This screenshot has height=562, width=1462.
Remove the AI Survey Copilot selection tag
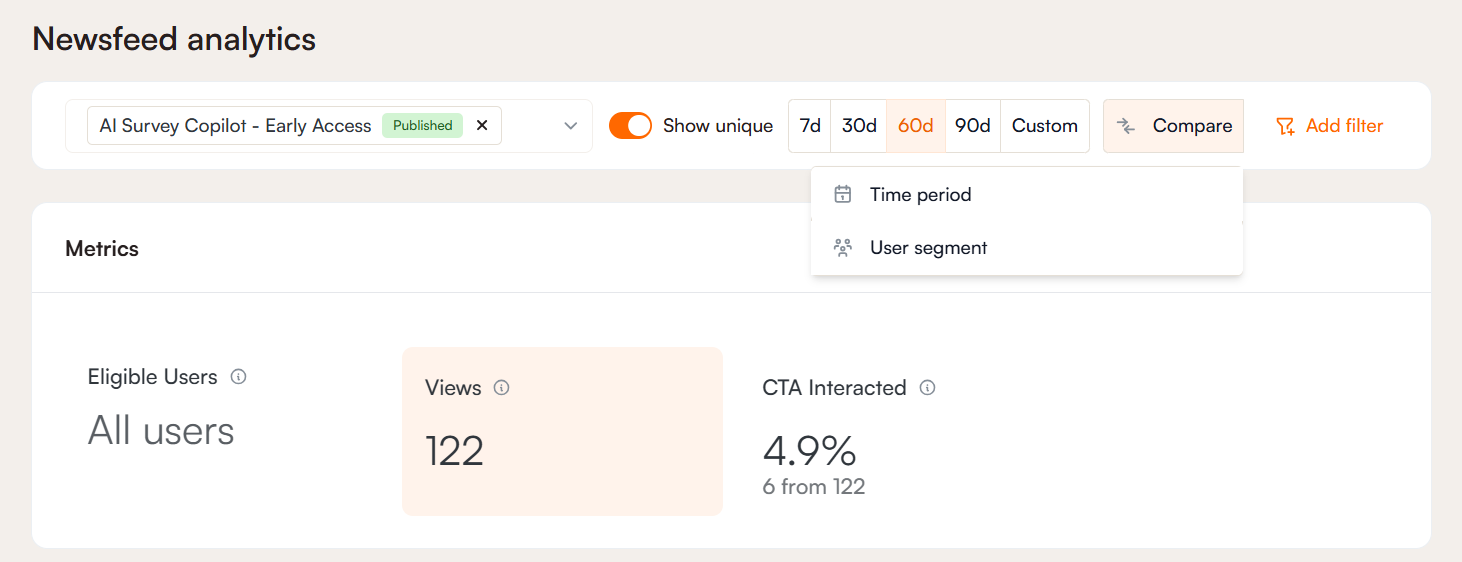point(482,126)
